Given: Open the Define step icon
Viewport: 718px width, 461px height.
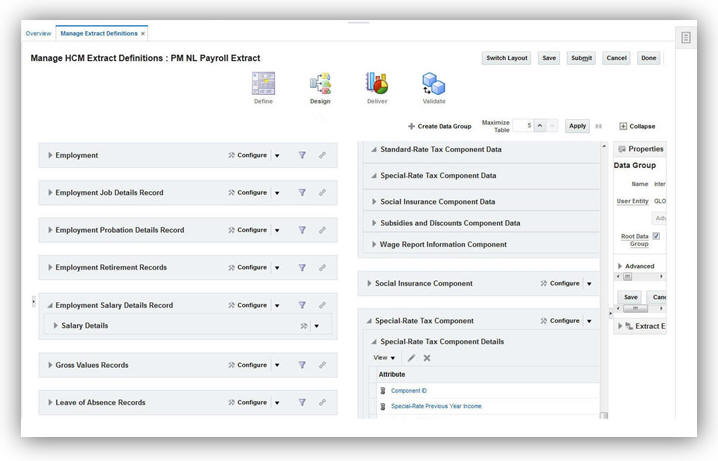Looking at the screenshot, I should point(263,84).
